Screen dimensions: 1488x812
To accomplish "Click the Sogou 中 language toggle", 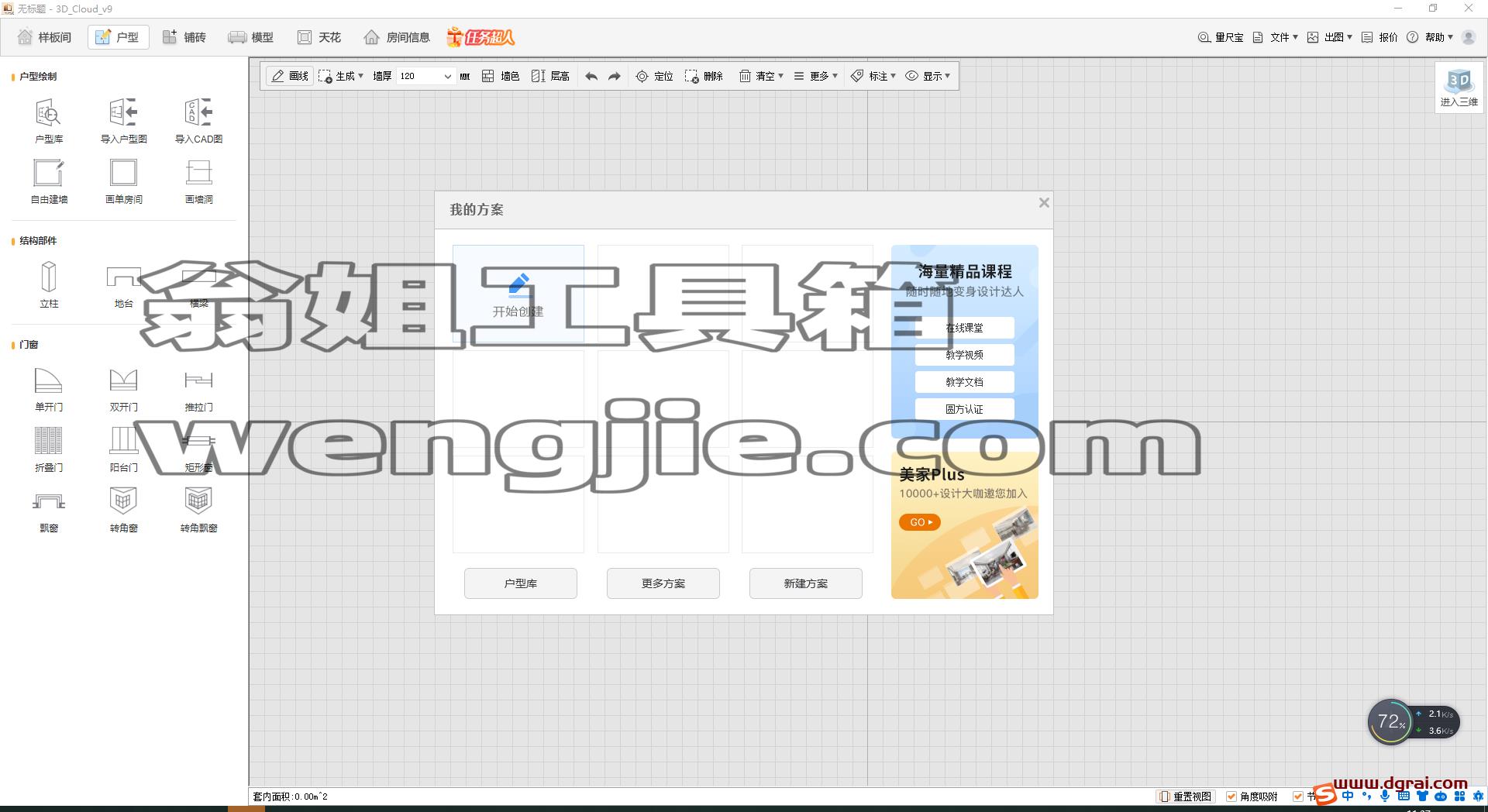I will pyautogui.click(x=1348, y=796).
